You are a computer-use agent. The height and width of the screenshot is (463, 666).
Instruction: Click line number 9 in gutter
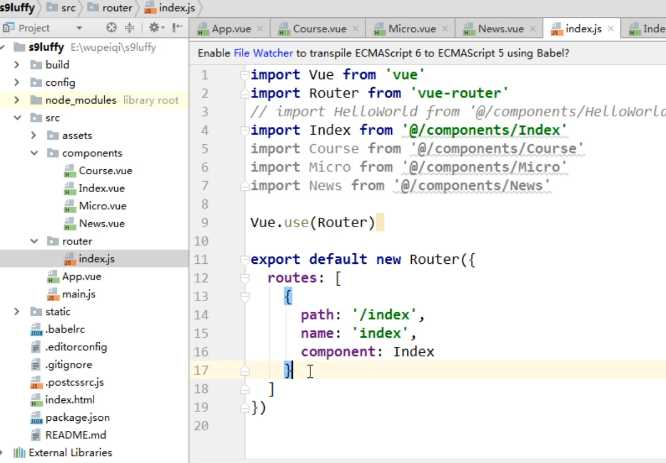click(204, 223)
